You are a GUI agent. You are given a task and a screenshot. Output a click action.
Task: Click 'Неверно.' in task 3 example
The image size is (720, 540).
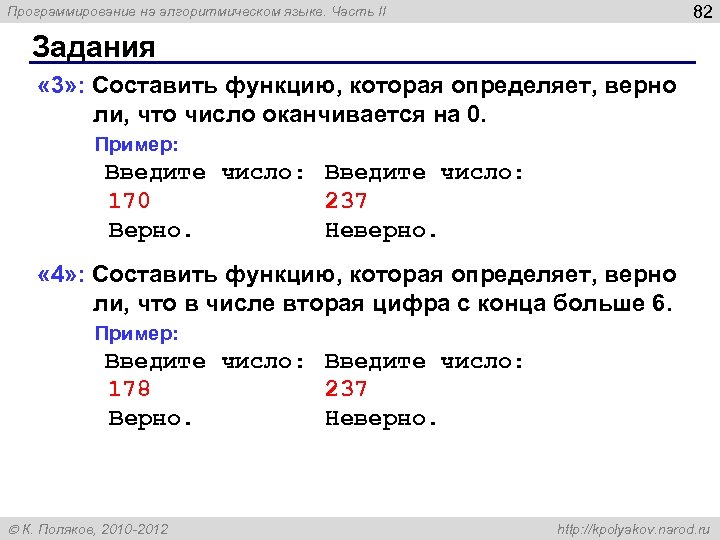[x=381, y=230]
